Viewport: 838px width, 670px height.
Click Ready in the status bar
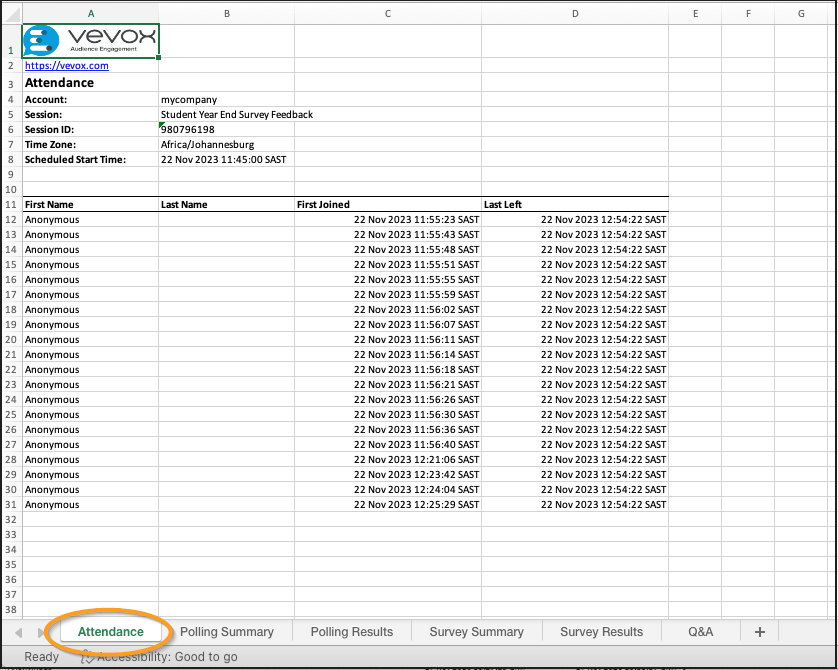(40, 656)
